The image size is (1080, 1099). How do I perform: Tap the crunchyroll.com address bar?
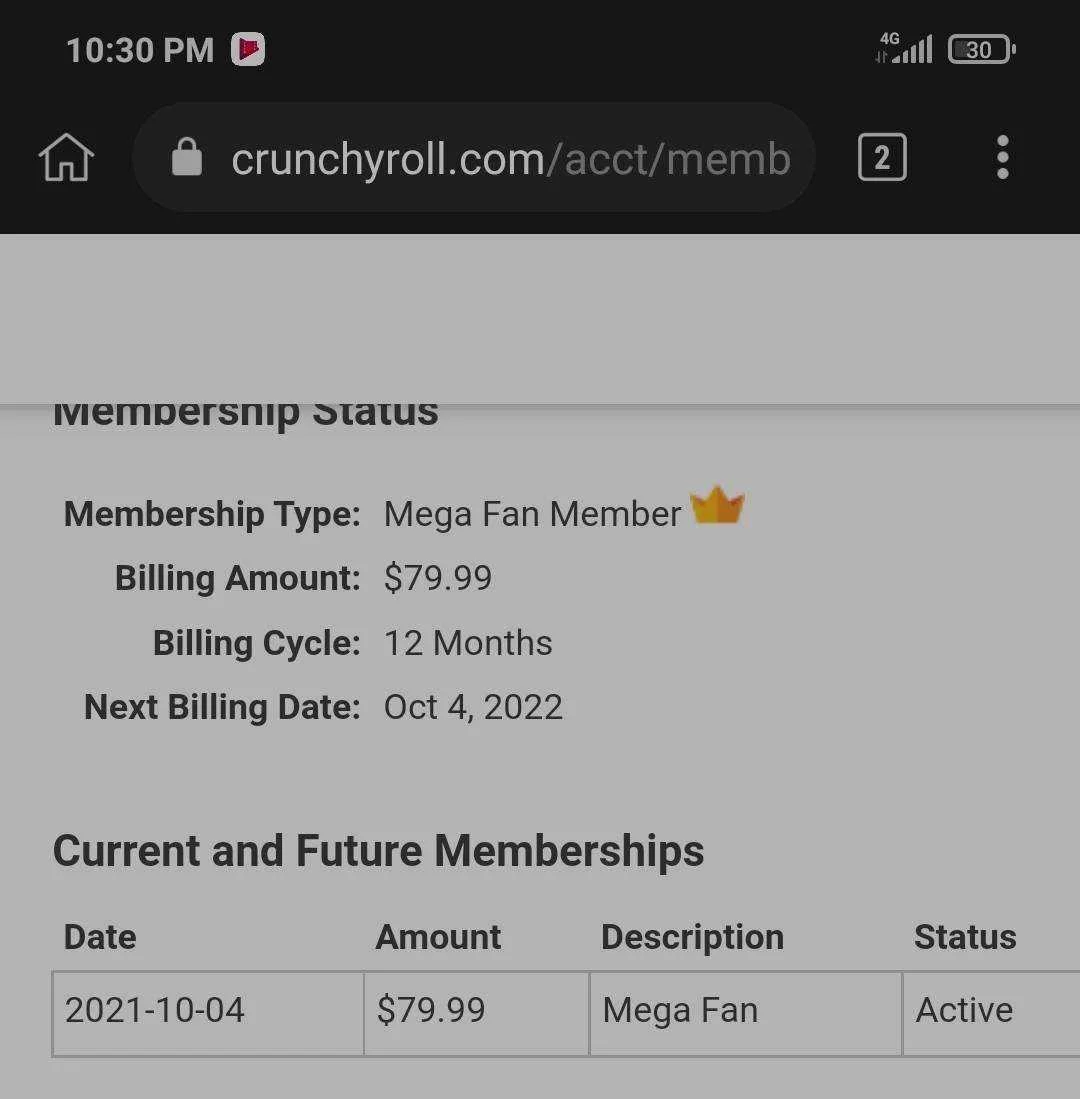tap(474, 157)
